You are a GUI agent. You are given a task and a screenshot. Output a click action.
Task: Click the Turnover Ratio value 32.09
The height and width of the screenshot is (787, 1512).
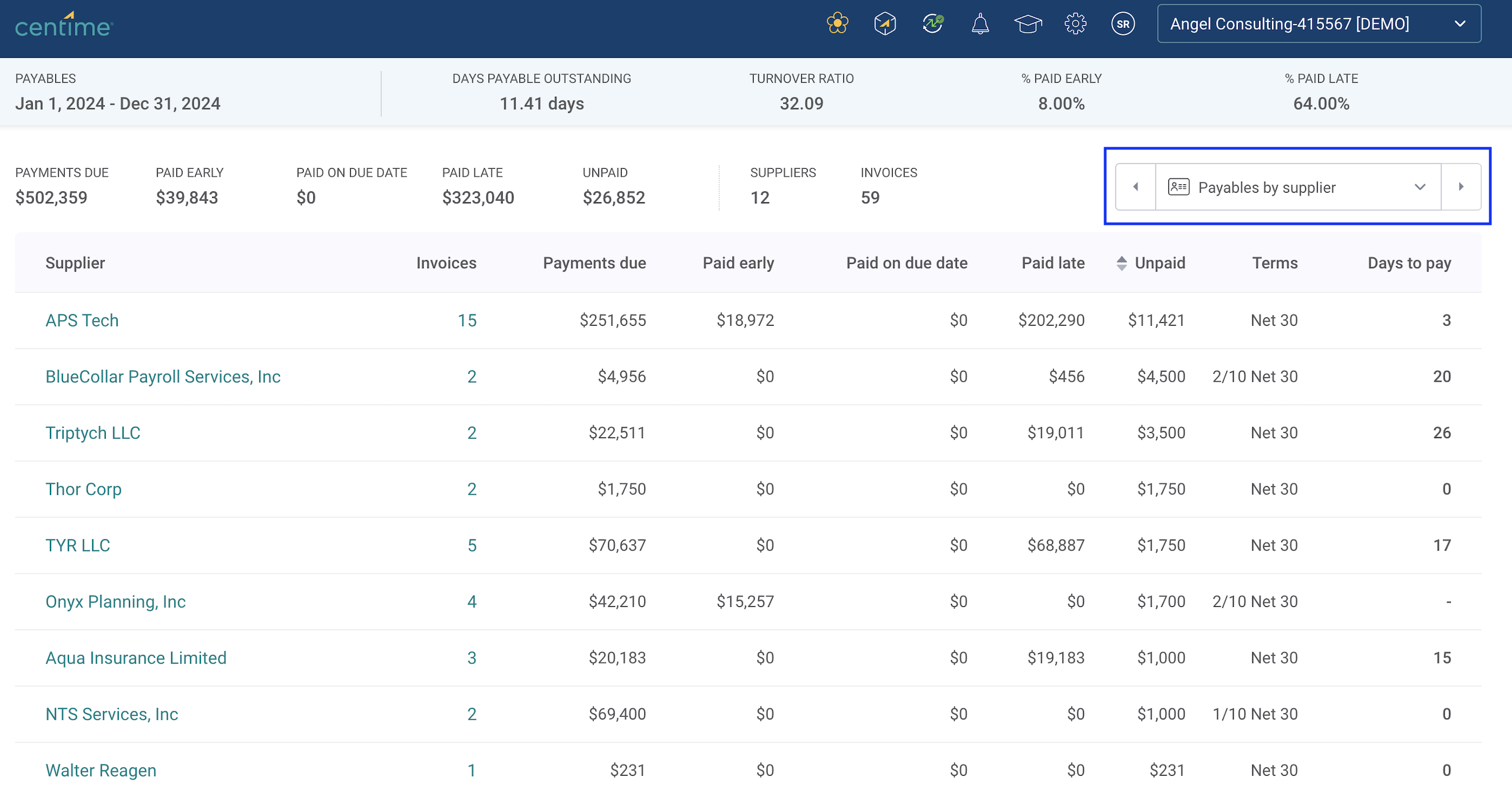(801, 103)
